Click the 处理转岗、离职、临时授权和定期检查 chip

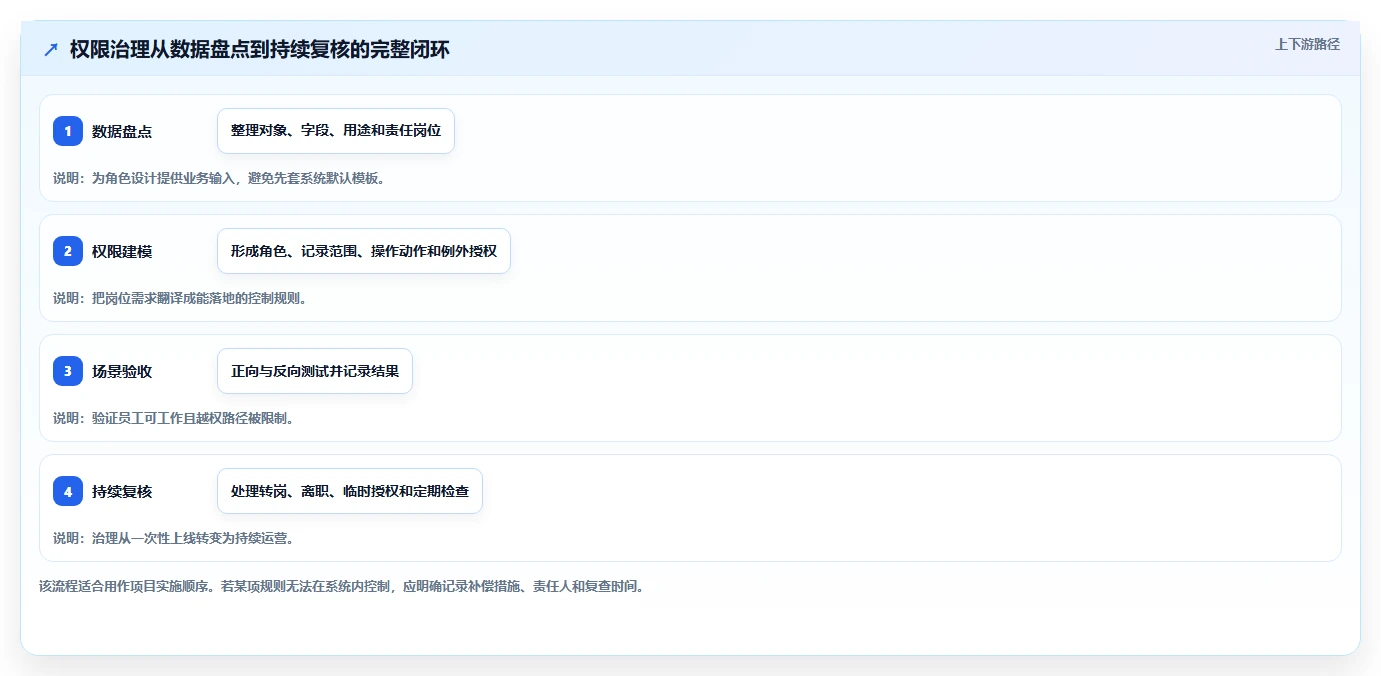tap(350, 491)
